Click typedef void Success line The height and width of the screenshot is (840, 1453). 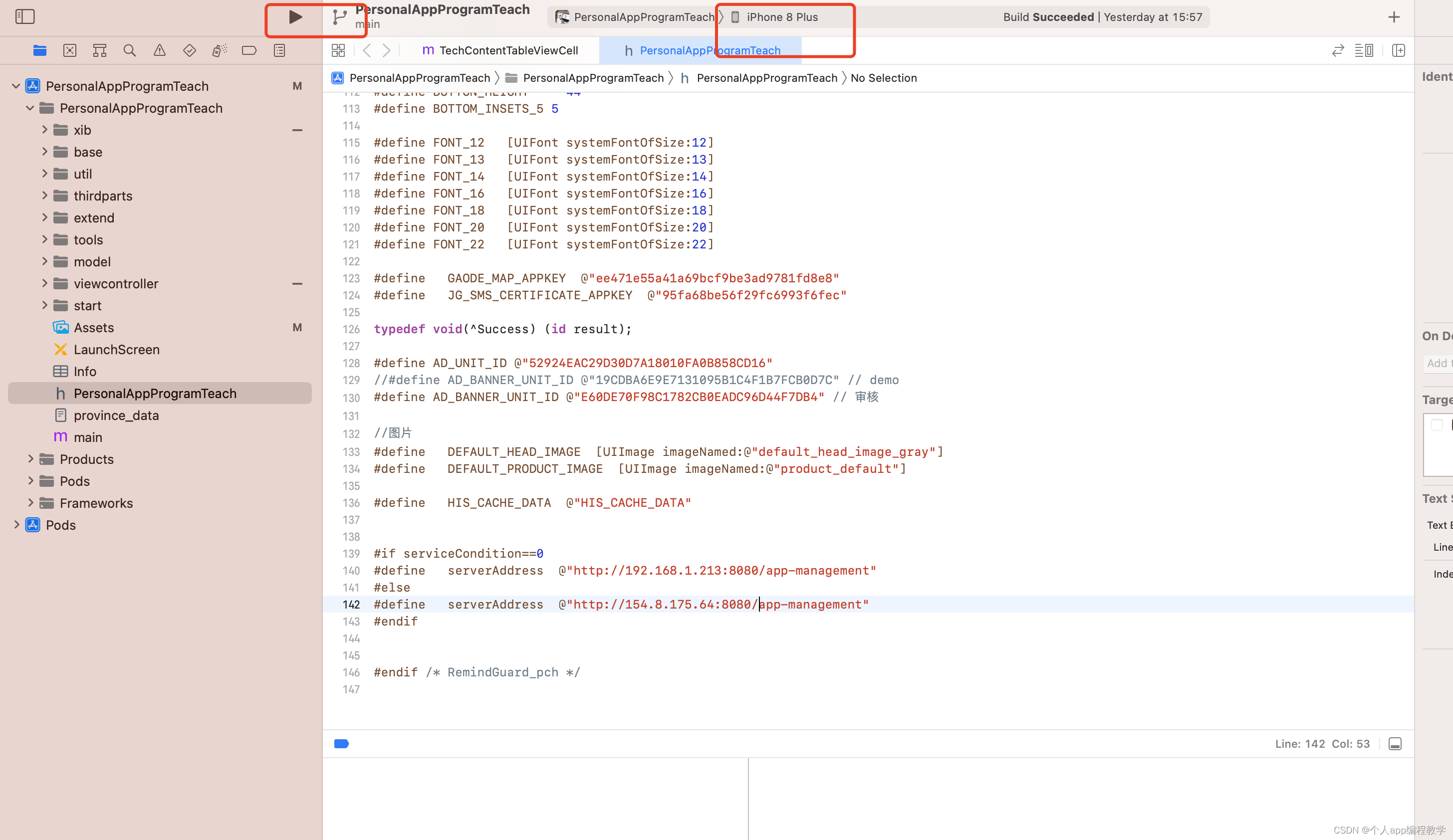pyautogui.click(x=503, y=329)
